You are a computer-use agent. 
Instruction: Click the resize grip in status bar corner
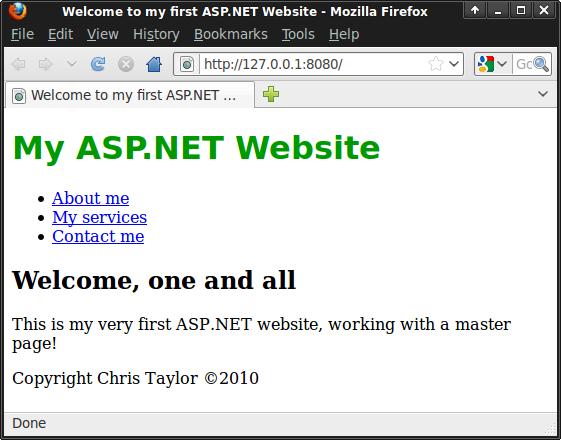tap(551, 428)
